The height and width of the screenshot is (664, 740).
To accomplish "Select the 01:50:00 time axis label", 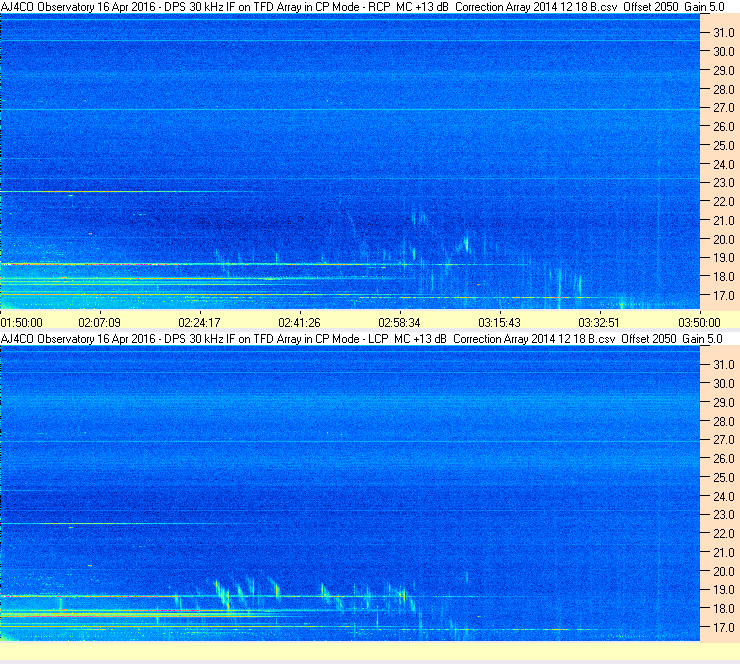I will click(22, 323).
